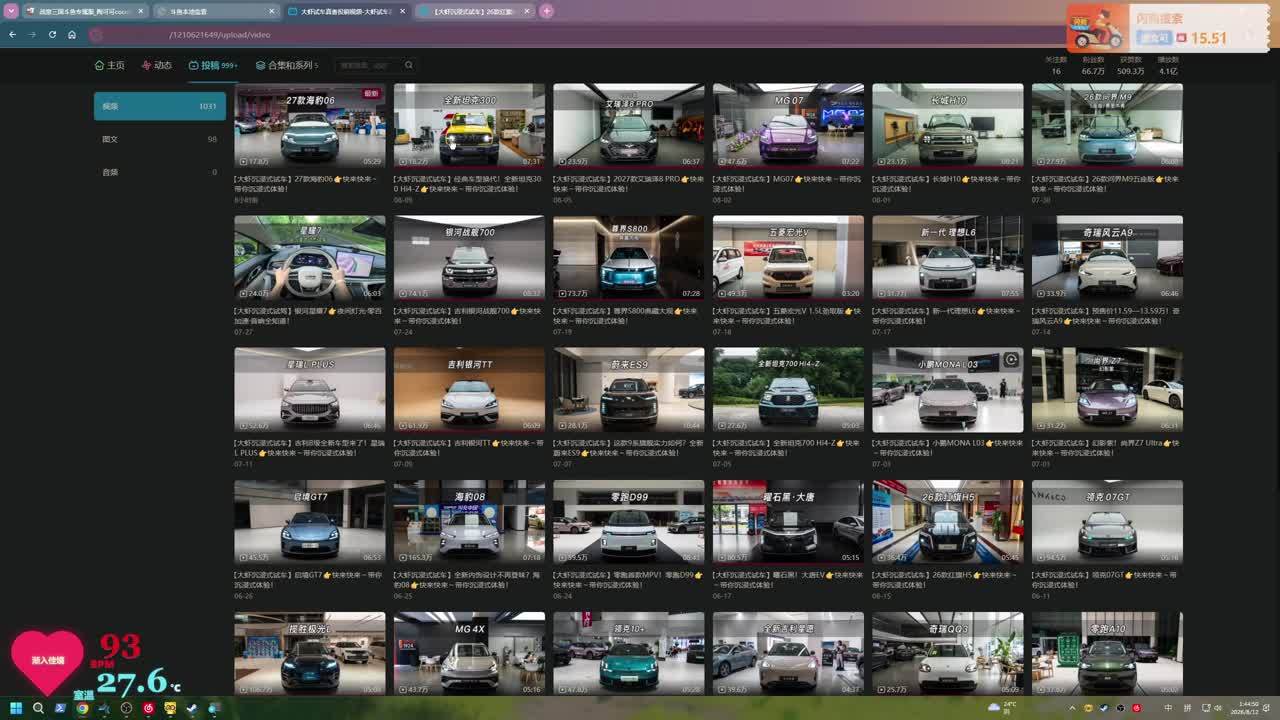The width and height of the screenshot is (1280, 720).
Task: Open the 吉利银河TT video thumbnail
Action: coord(469,390)
